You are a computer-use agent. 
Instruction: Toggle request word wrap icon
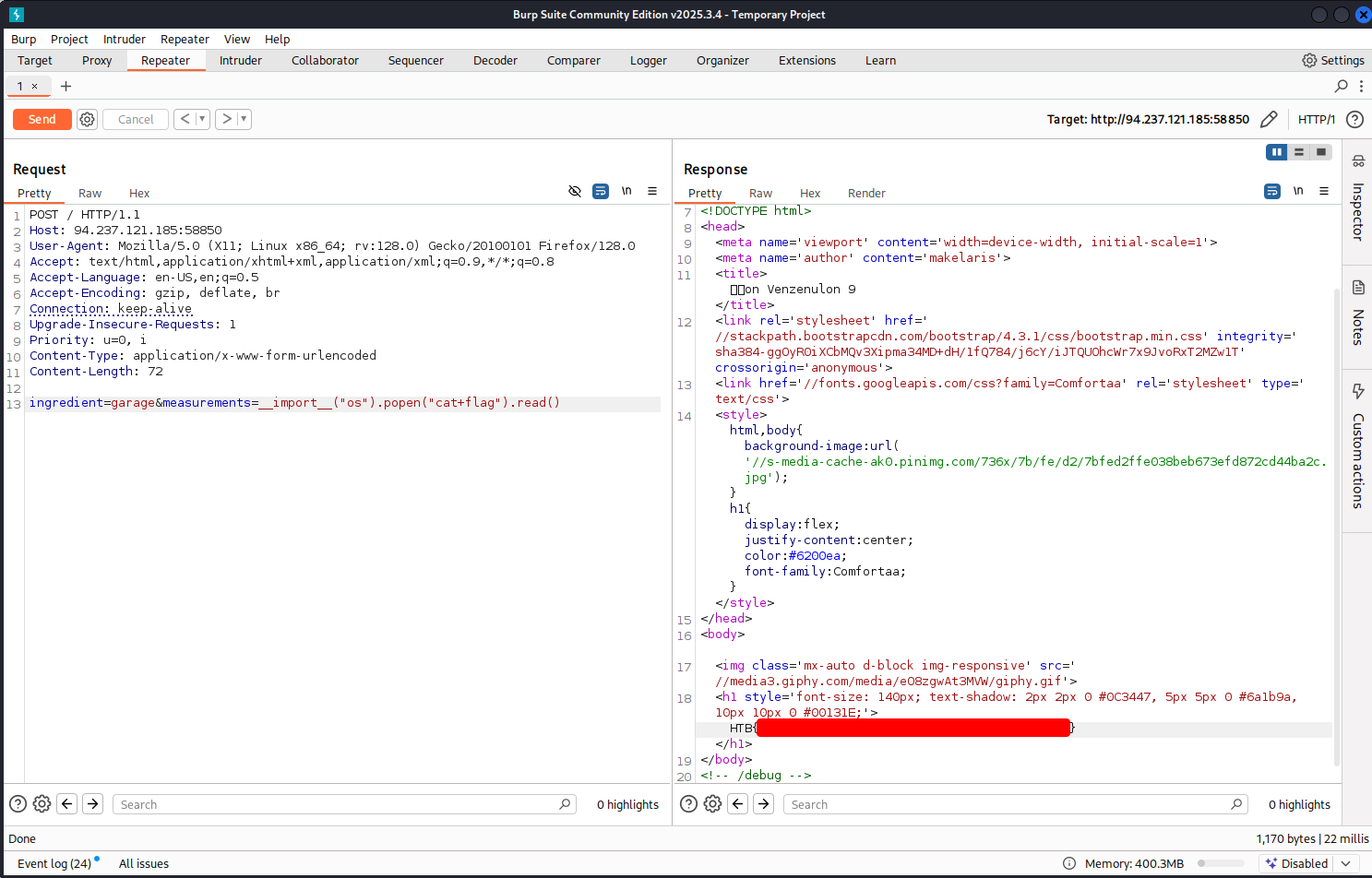click(x=601, y=191)
